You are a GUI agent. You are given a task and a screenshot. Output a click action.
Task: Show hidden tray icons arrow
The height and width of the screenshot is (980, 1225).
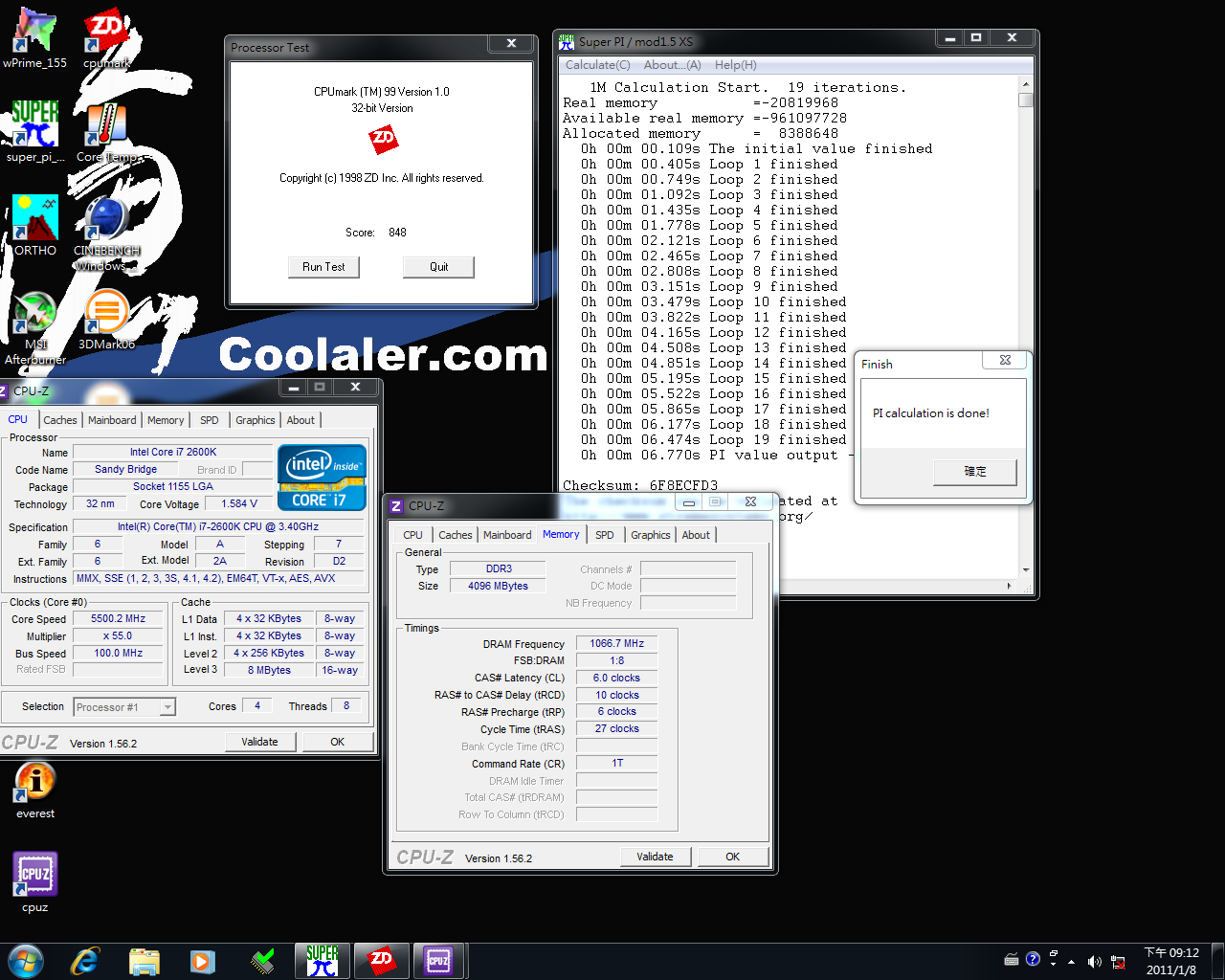1071,961
